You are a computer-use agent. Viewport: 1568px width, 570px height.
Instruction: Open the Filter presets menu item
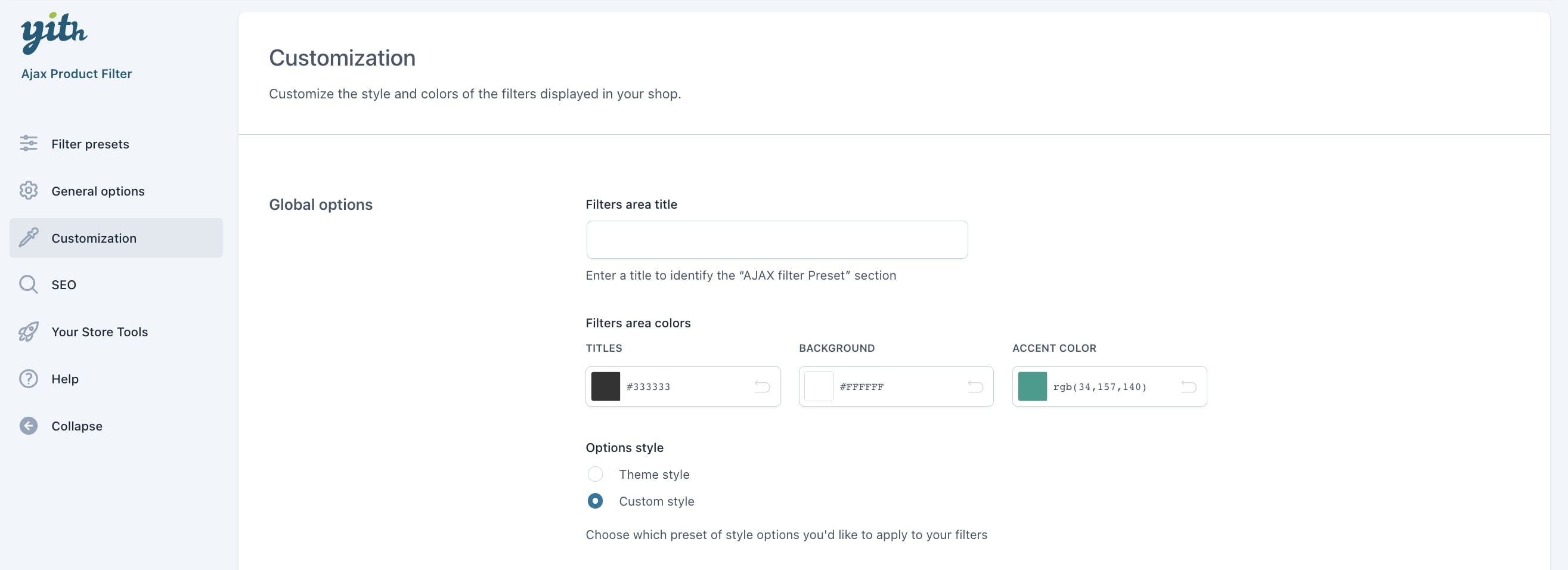[x=90, y=144]
